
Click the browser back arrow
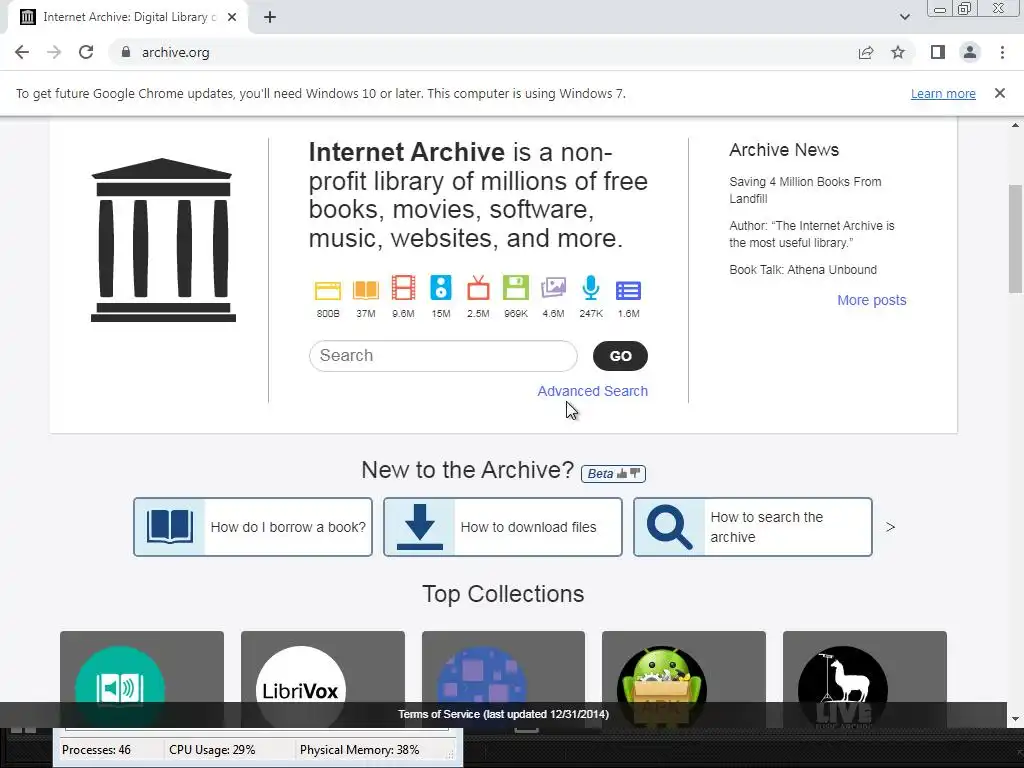(22, 52)
